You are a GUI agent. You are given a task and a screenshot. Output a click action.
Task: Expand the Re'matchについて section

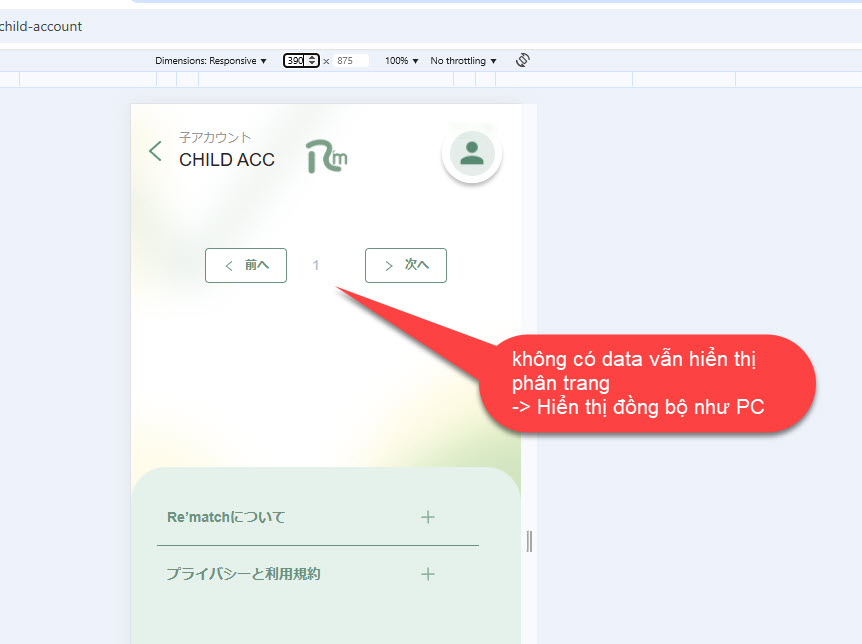click(x=226, y=517)
